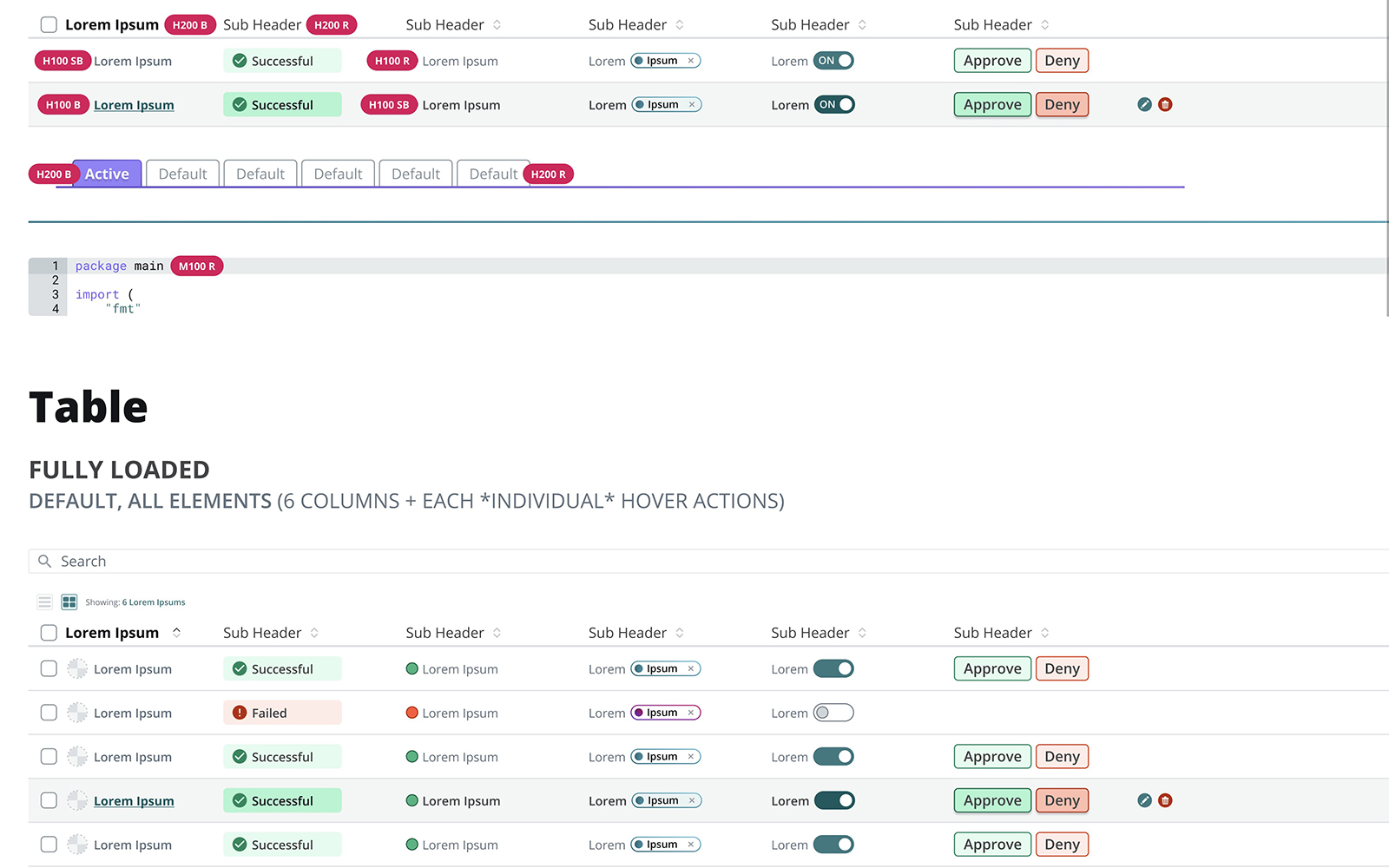Image resolution: width=1389 pixels, height=868 pixels.
Task: Open the underlined Lorem Ipsum link in lower table
Action: click(x=134, y=801)
